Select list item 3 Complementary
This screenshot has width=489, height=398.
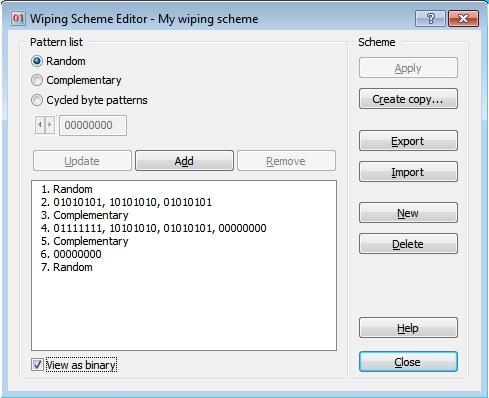(x=84, y=215)
